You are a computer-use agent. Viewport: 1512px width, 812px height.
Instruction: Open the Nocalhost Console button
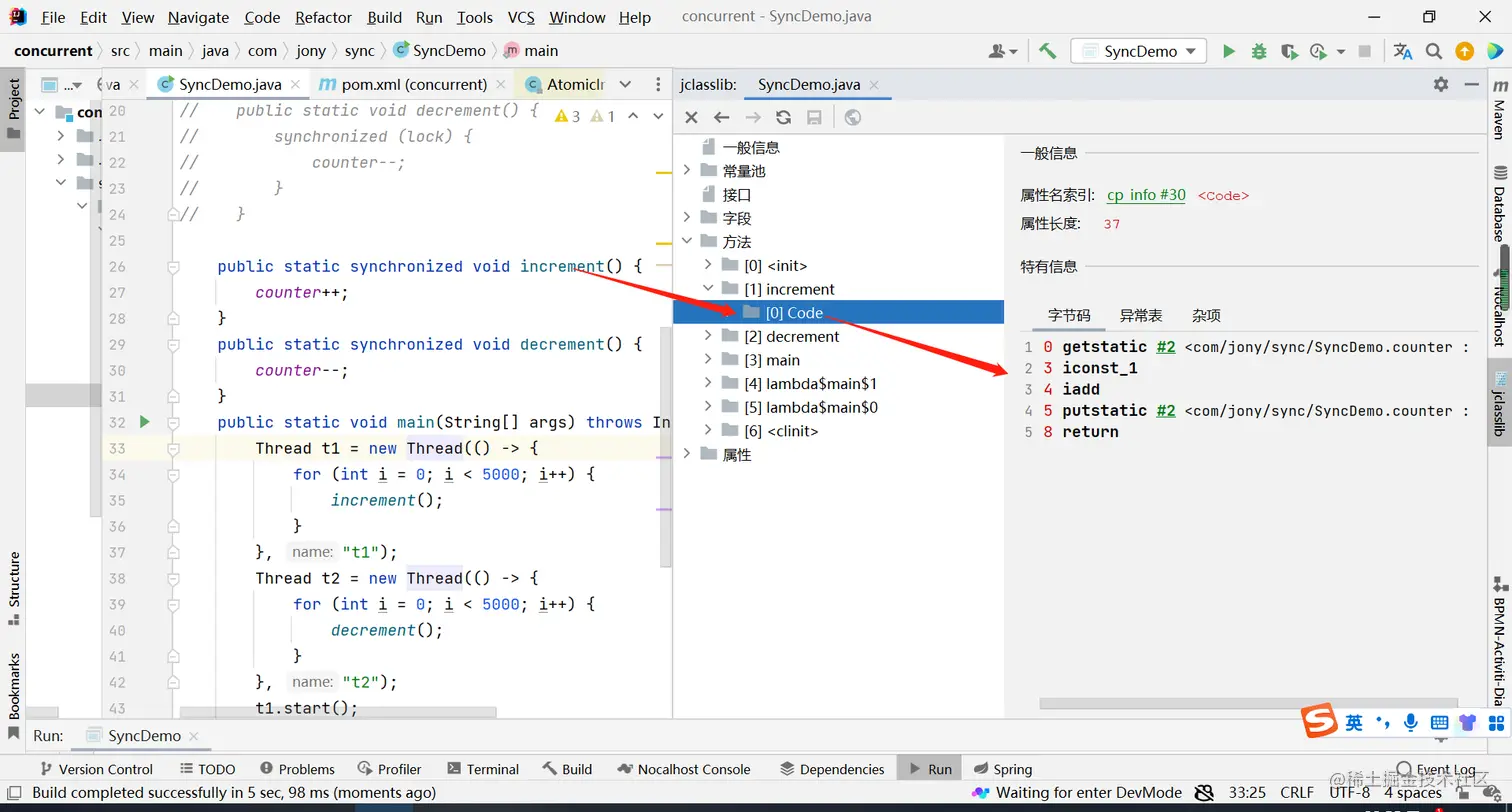685,769
